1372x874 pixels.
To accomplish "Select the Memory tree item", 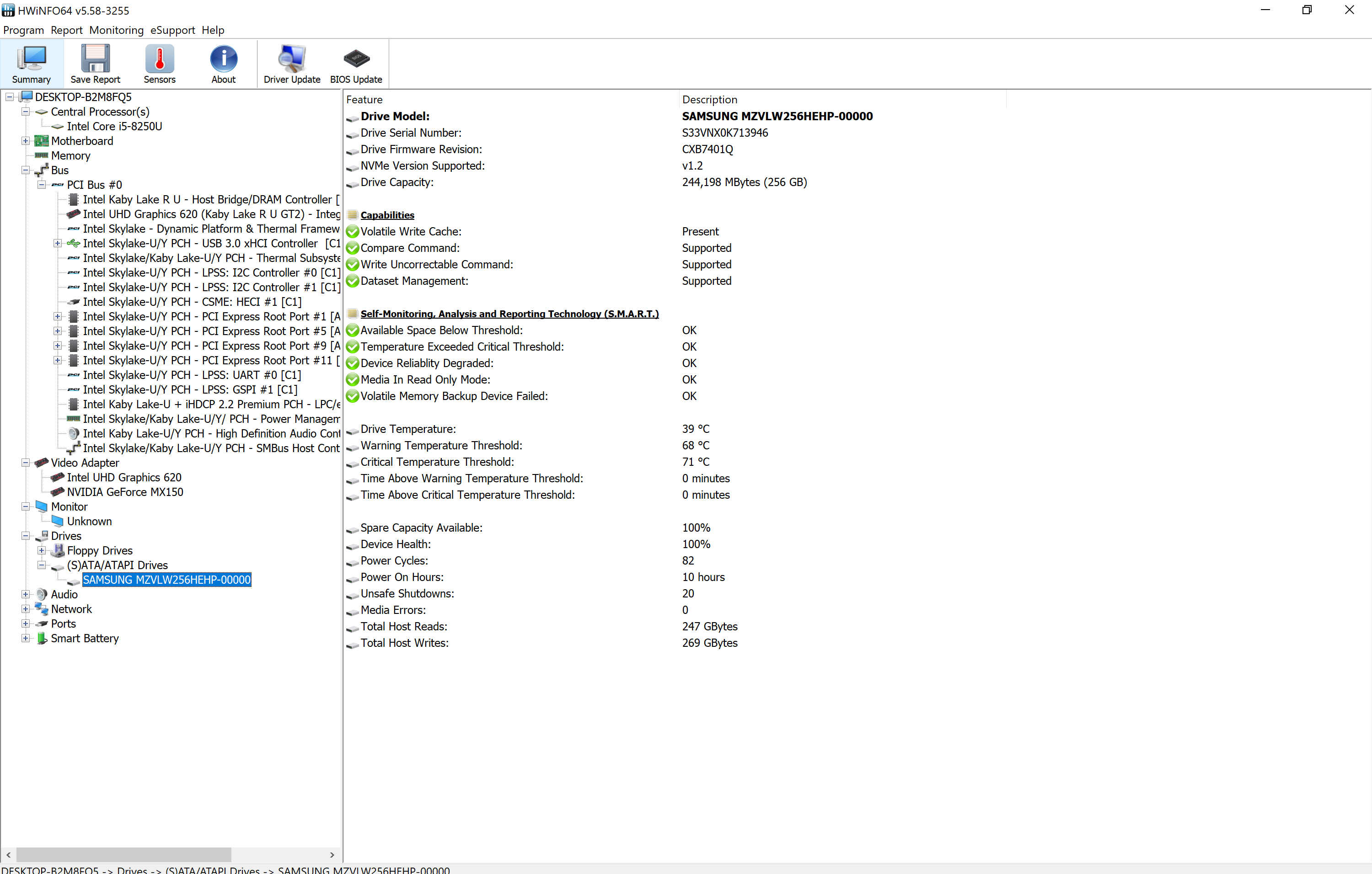I will pyautogui.click(x=70, y=155).
